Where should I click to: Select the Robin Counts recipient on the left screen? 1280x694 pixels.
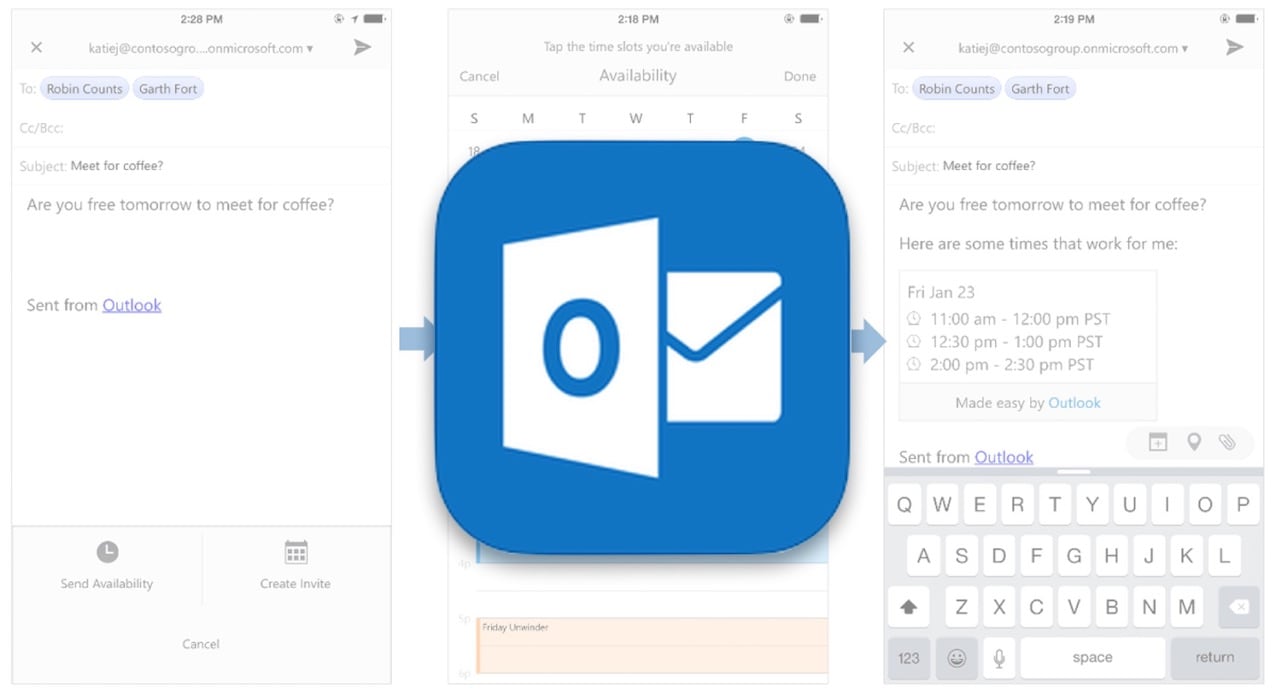pyautogui.click(x=85, y=89)
